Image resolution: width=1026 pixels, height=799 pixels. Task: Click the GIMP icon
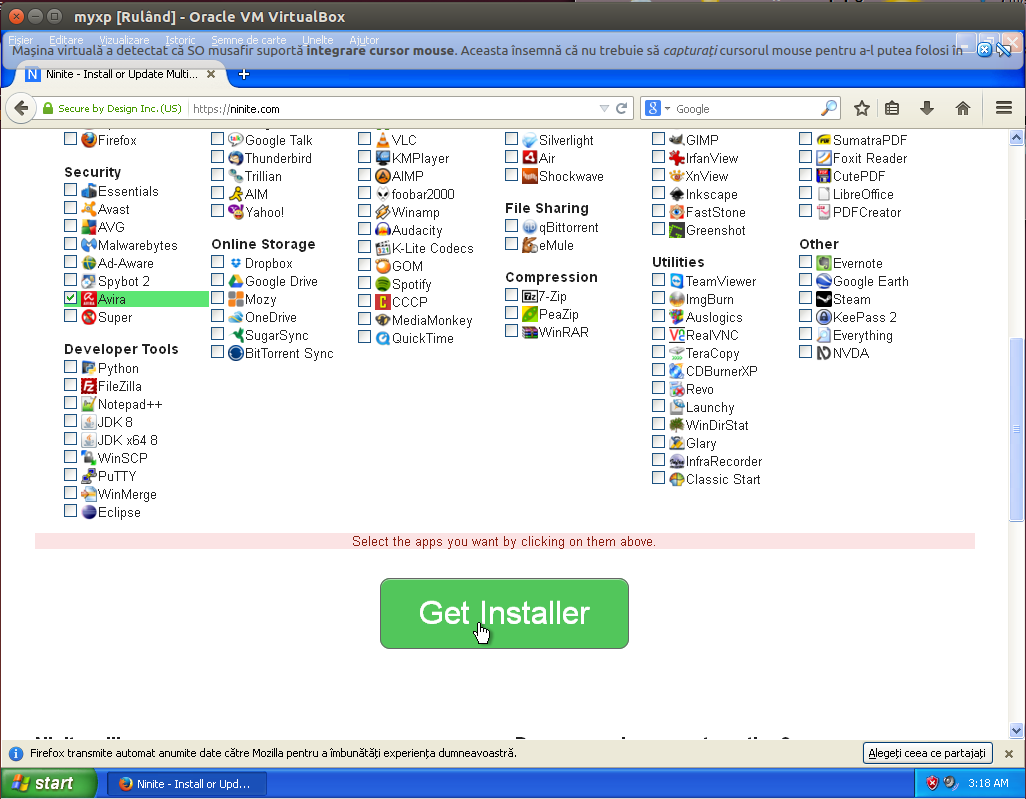(677, 139)
